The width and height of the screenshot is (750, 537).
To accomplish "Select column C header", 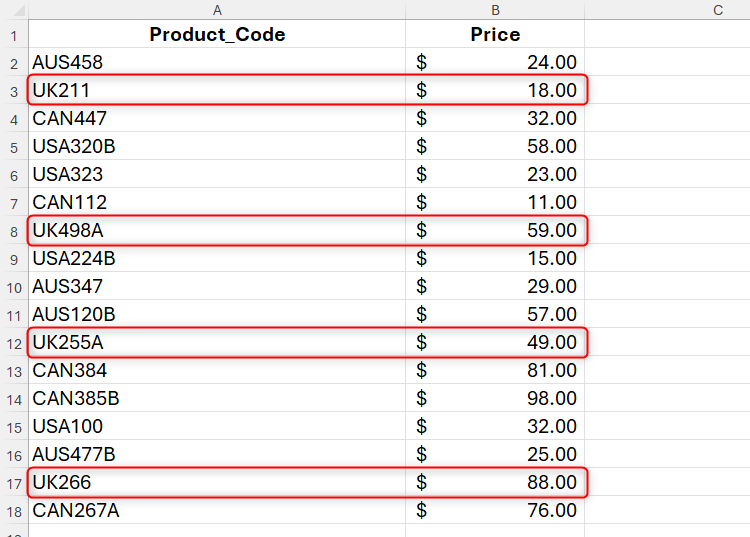I will click(718, 9).
